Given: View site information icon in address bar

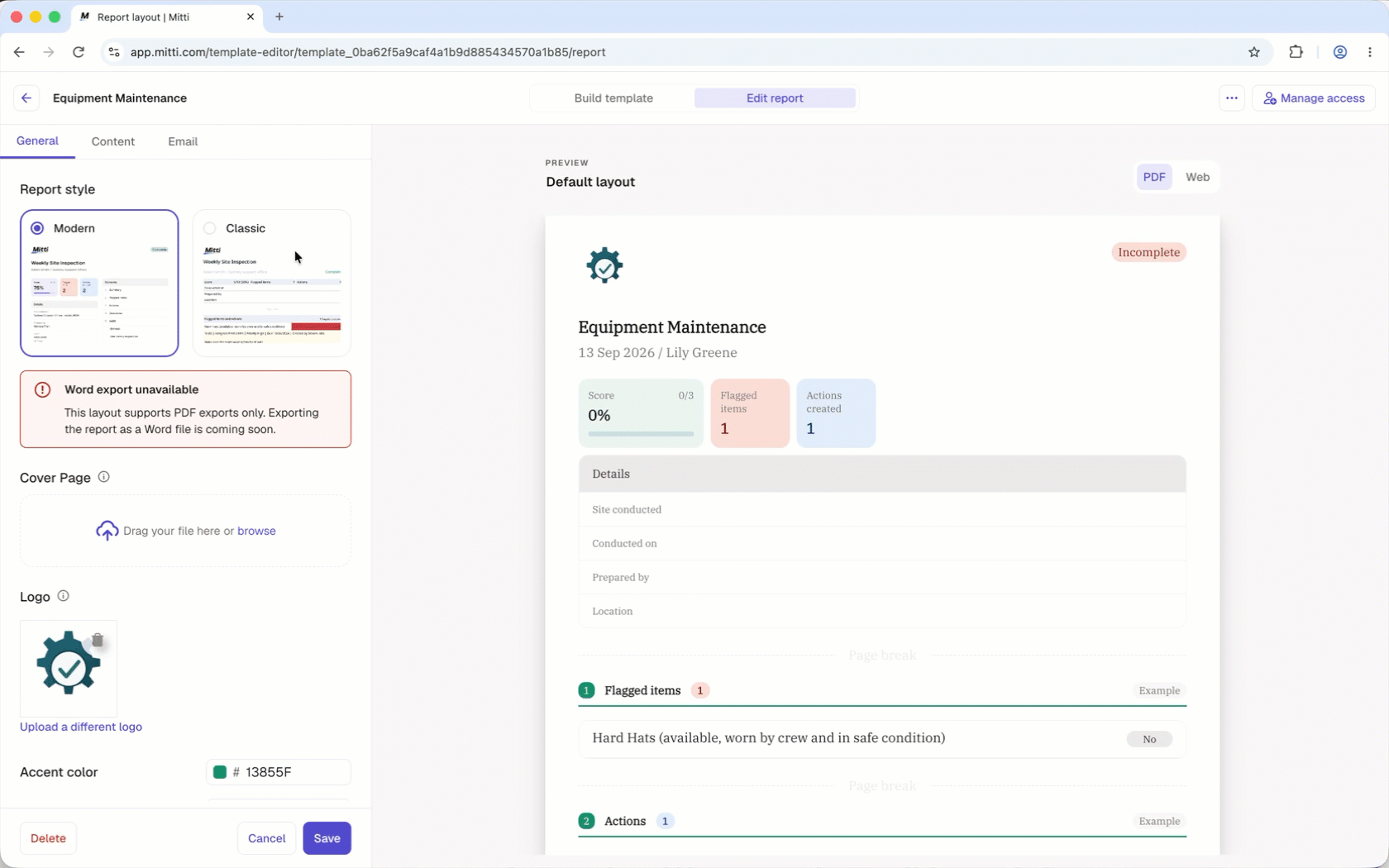Looking at the screenshot, I should pos(114,52).
